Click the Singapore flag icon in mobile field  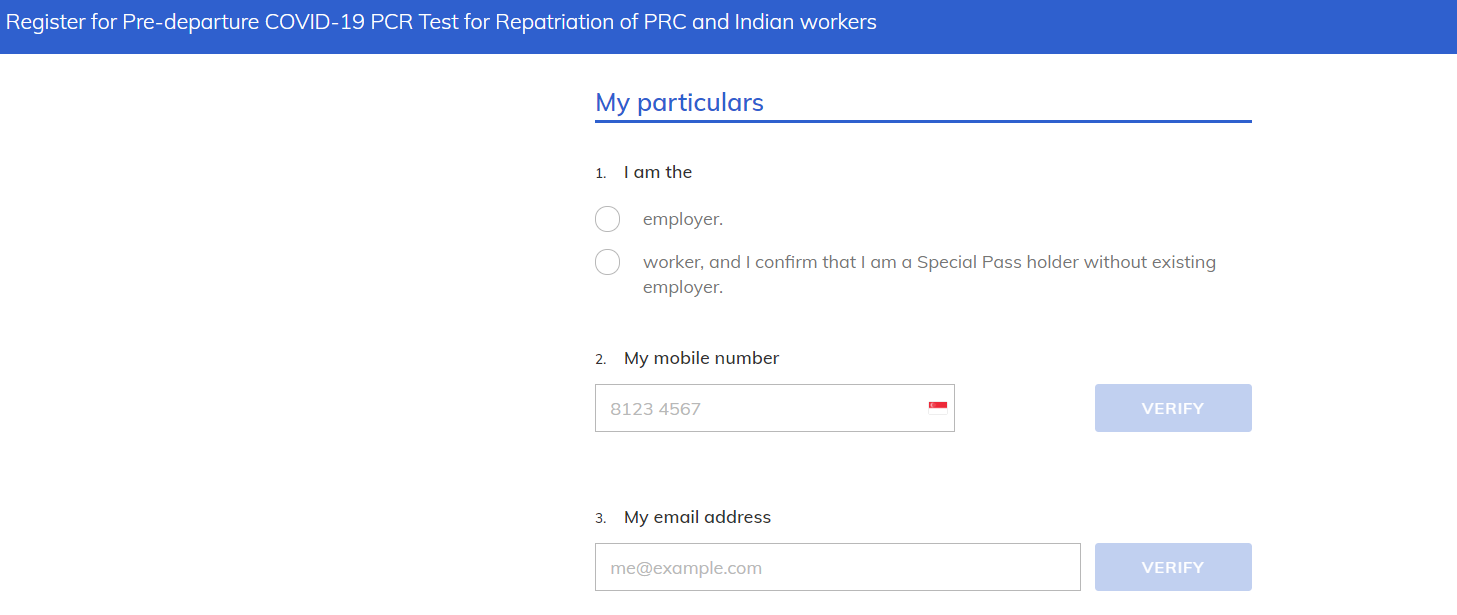[x=938, y=408]
